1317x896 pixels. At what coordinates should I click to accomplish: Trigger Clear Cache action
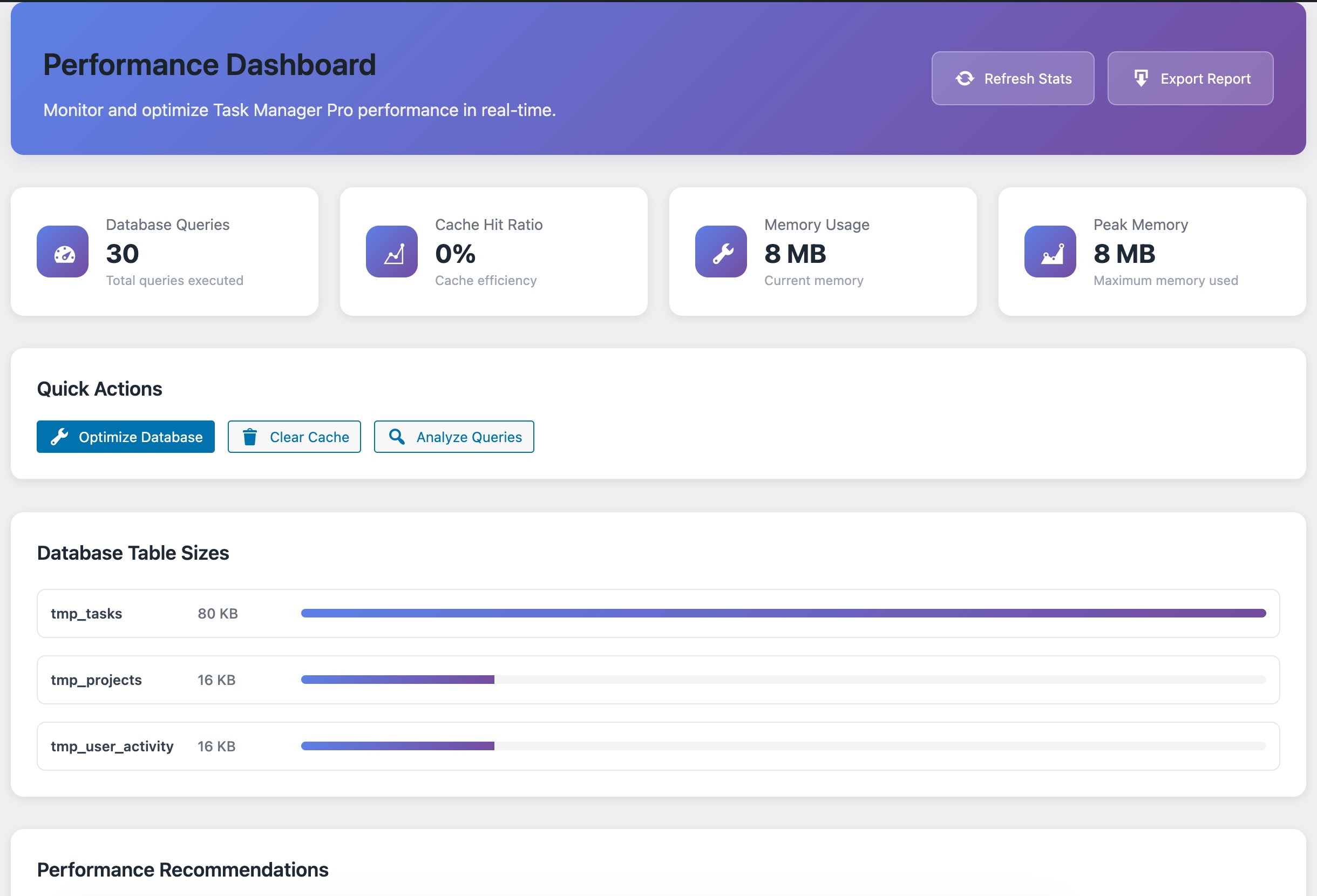294,436
